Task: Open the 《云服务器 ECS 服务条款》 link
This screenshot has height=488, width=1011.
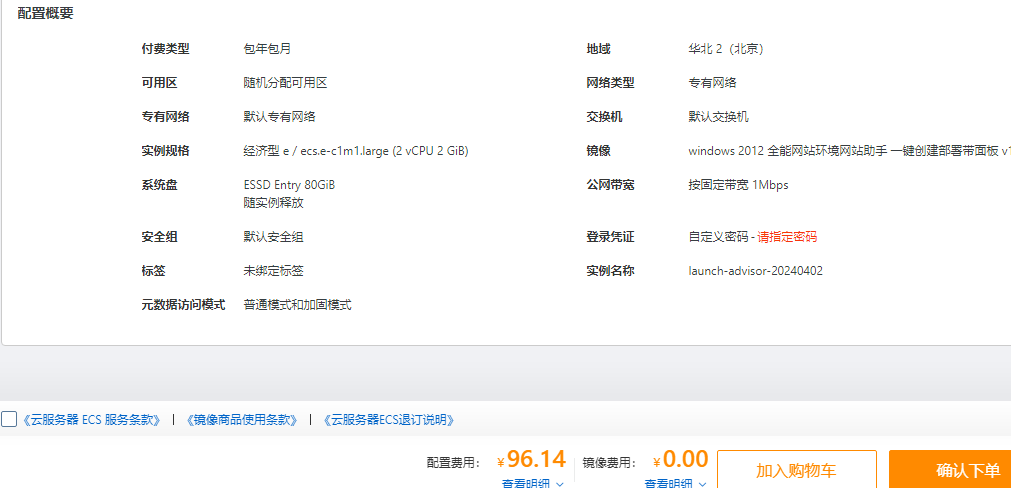Action: click(x=91, y=420)
